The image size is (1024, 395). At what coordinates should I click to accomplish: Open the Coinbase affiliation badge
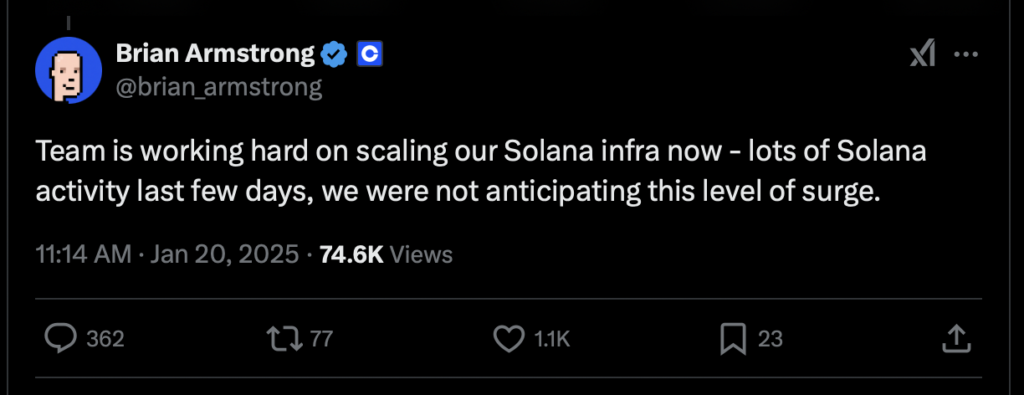(x=370, y=55)
